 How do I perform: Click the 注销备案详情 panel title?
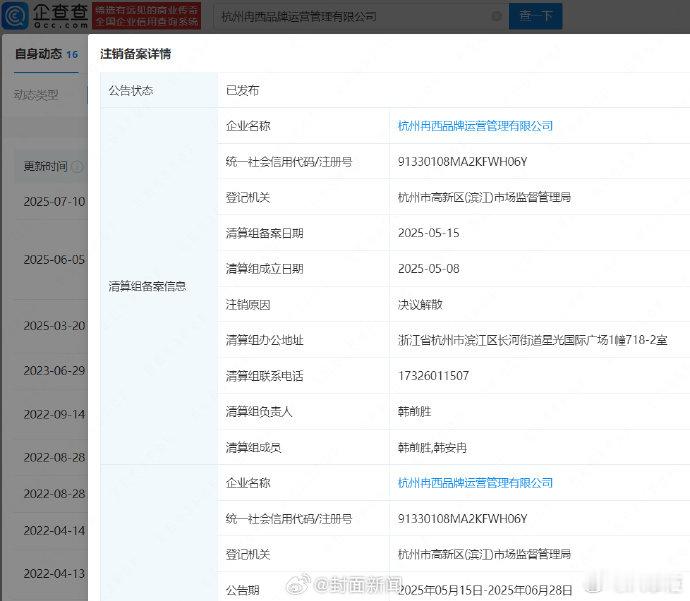coord(136,54)
